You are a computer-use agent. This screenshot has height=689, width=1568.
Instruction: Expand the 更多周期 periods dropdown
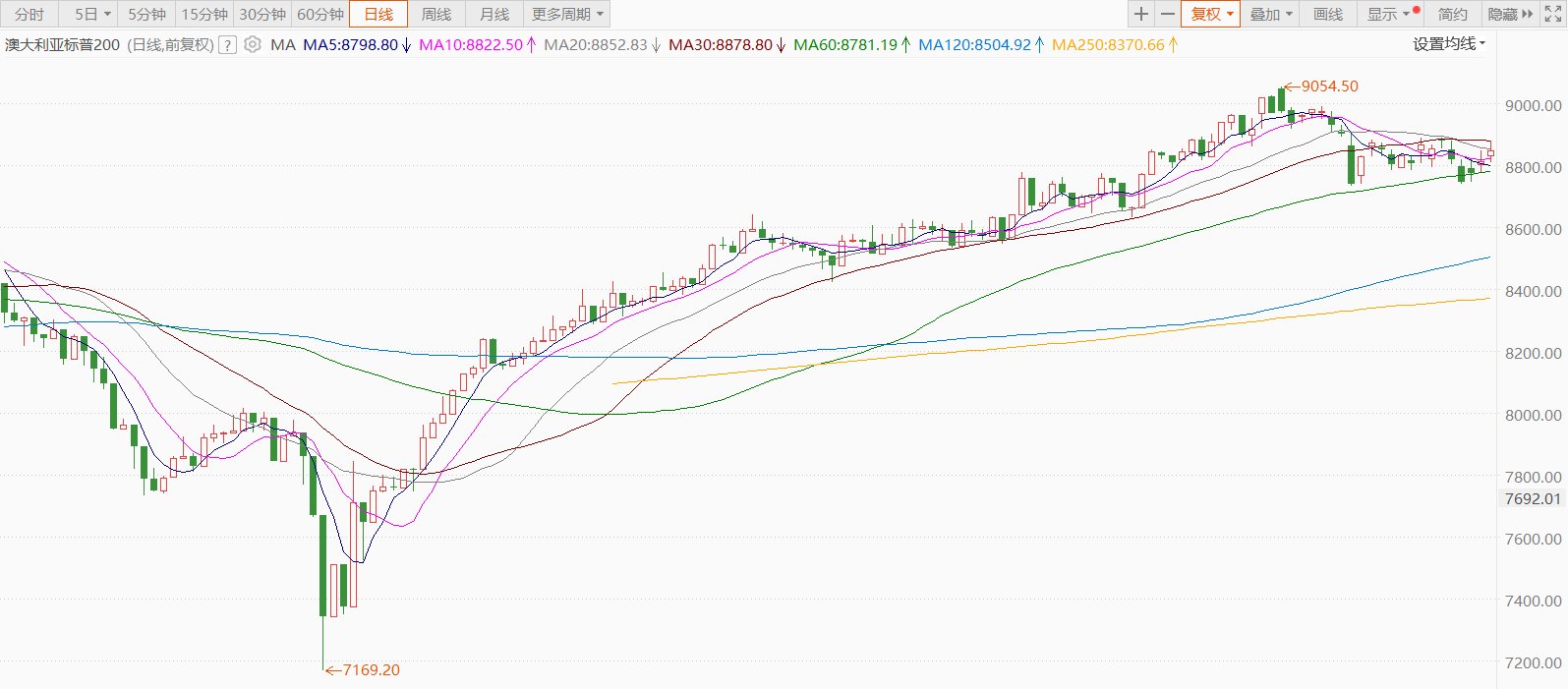click(567, 14)
